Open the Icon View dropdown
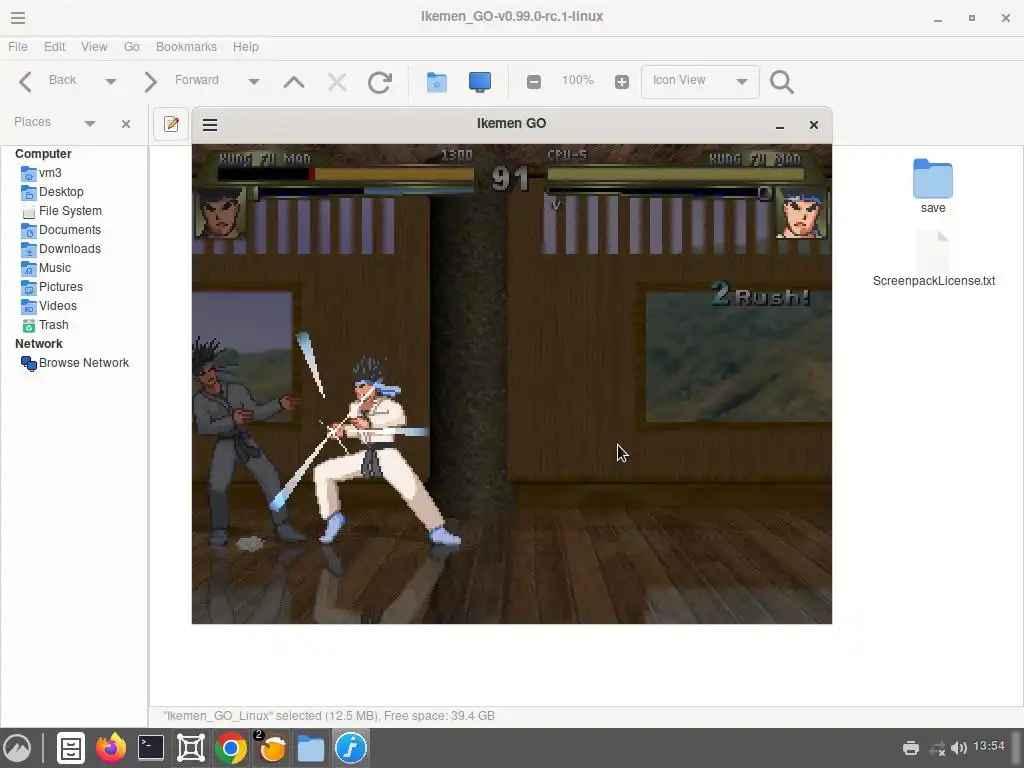Screen dimensions: 1024x768 (x=700, y=81)
